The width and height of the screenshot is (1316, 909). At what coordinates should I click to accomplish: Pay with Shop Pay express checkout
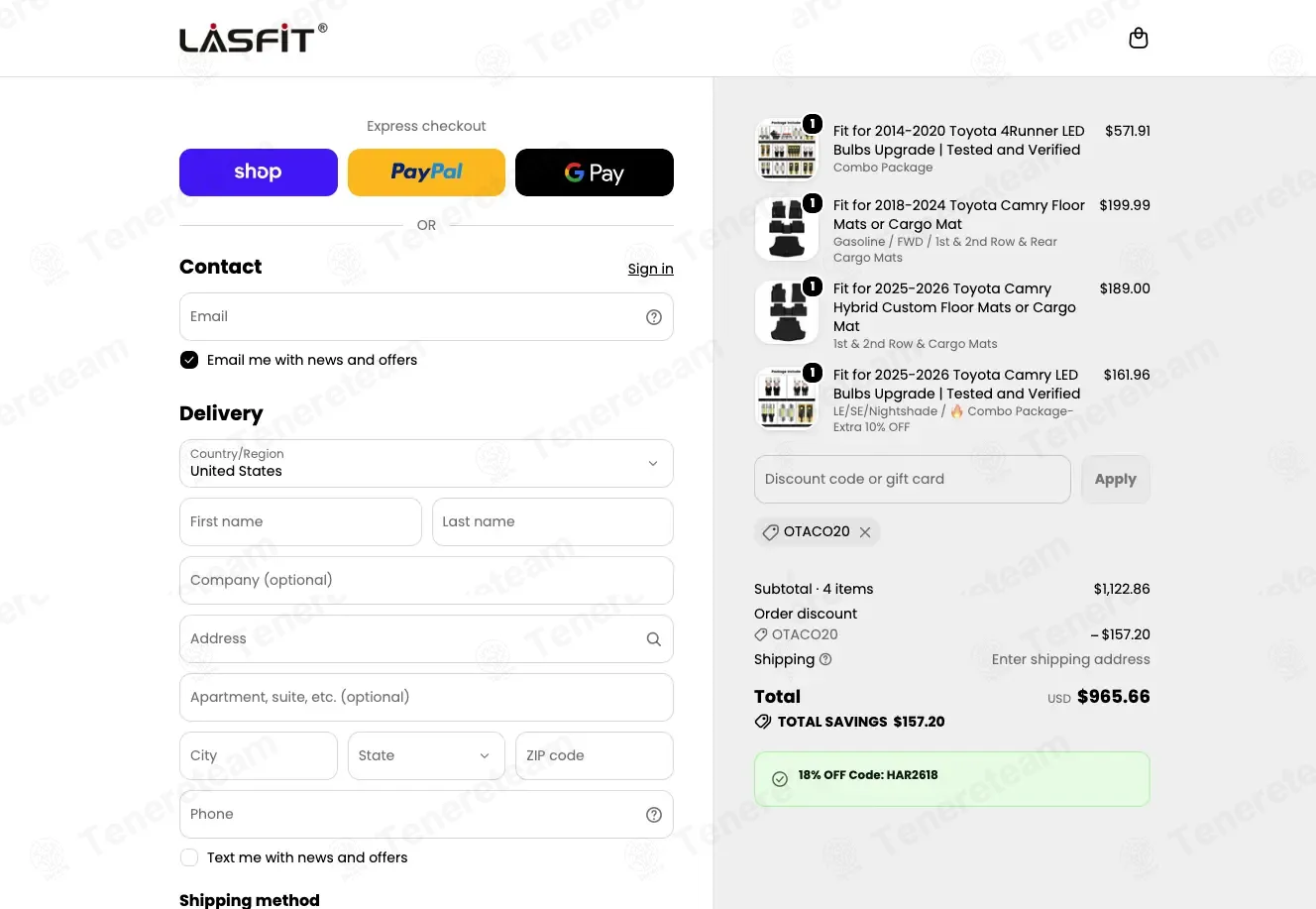(259, 172)
